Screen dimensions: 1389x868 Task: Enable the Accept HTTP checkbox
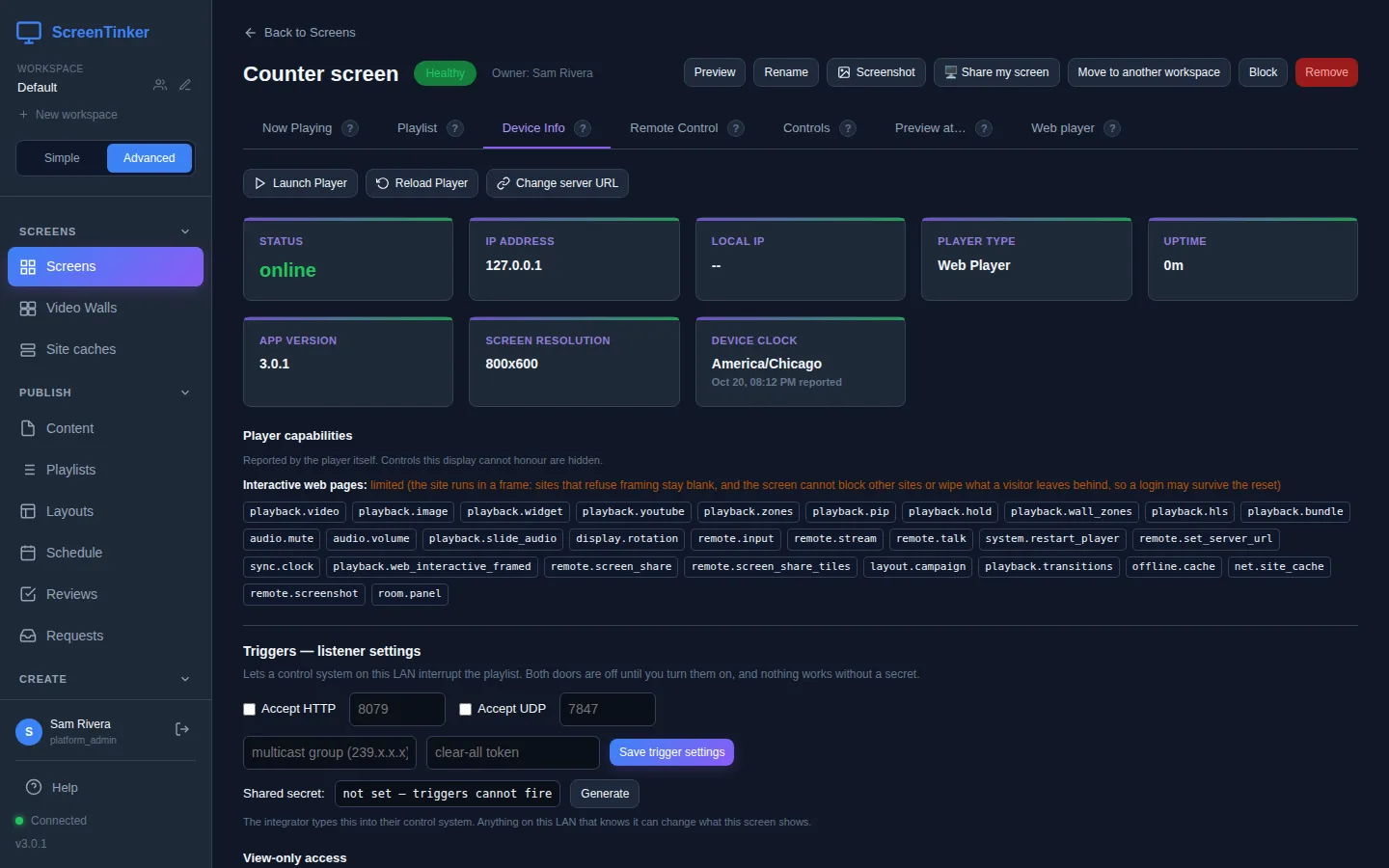point(250,709)
